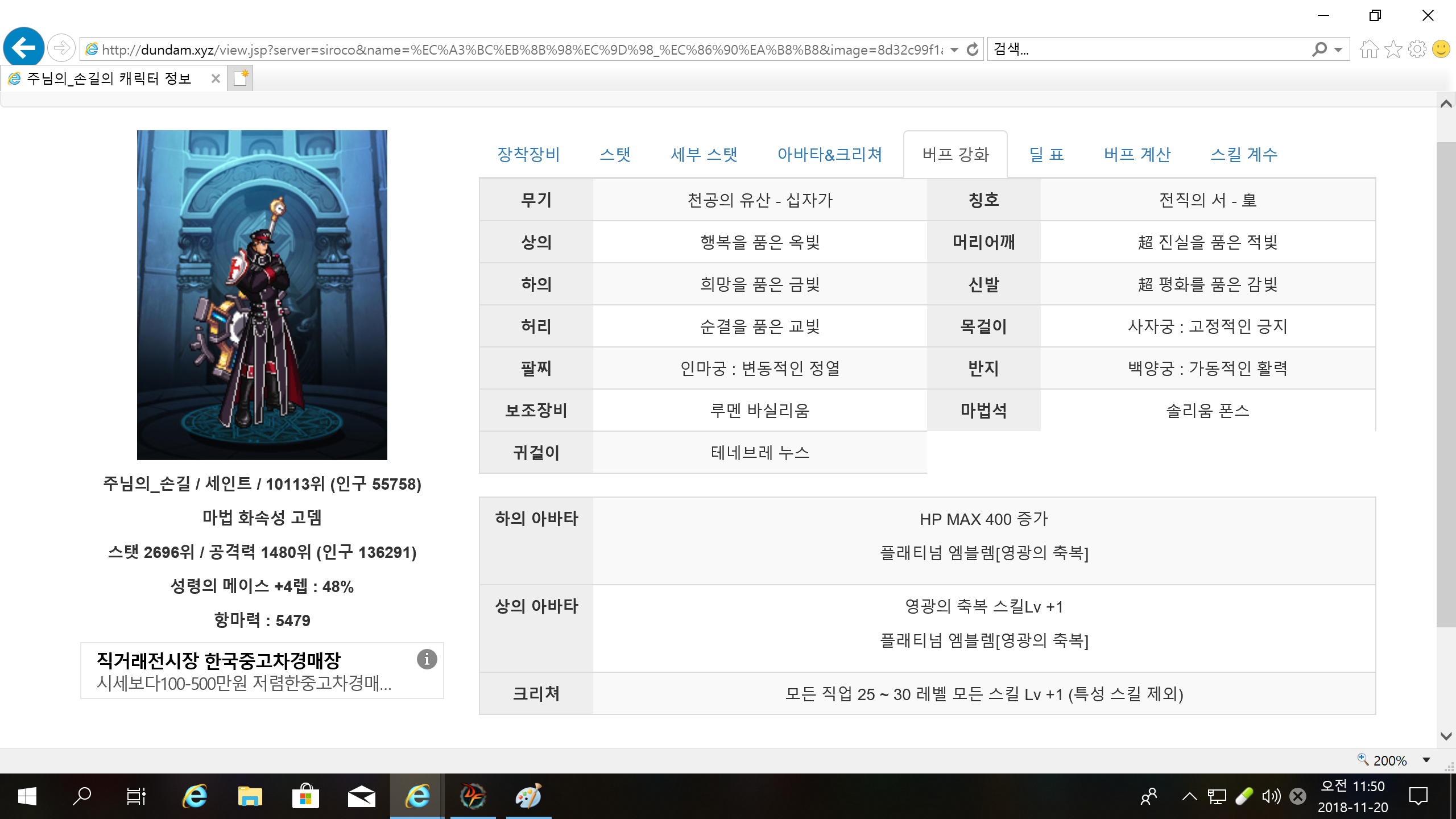Image resolution: width=1456 pixels, height=819 pixels.
Task: Refresh the page with the reload icon
Action: click(x=973, y=49)
